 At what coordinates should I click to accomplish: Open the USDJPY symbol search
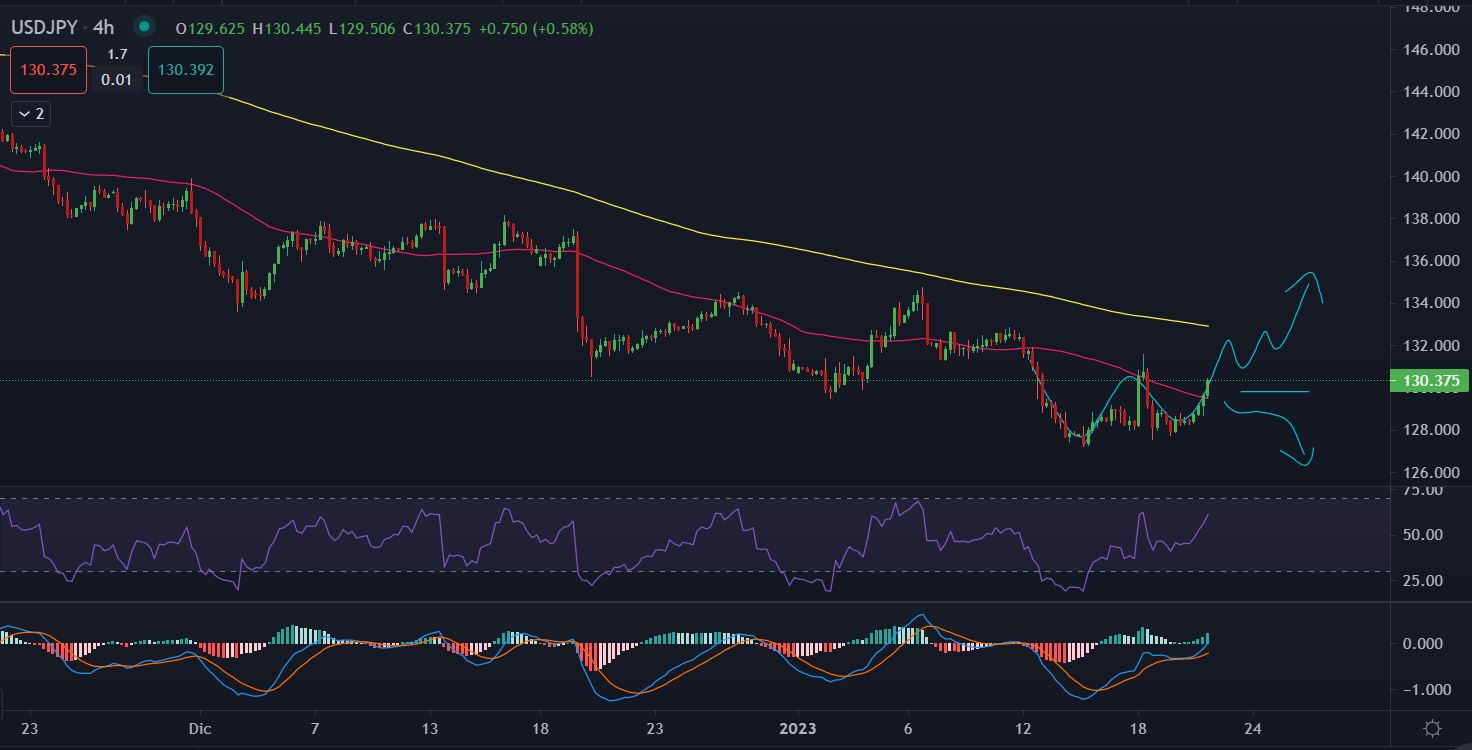[44, 27]
